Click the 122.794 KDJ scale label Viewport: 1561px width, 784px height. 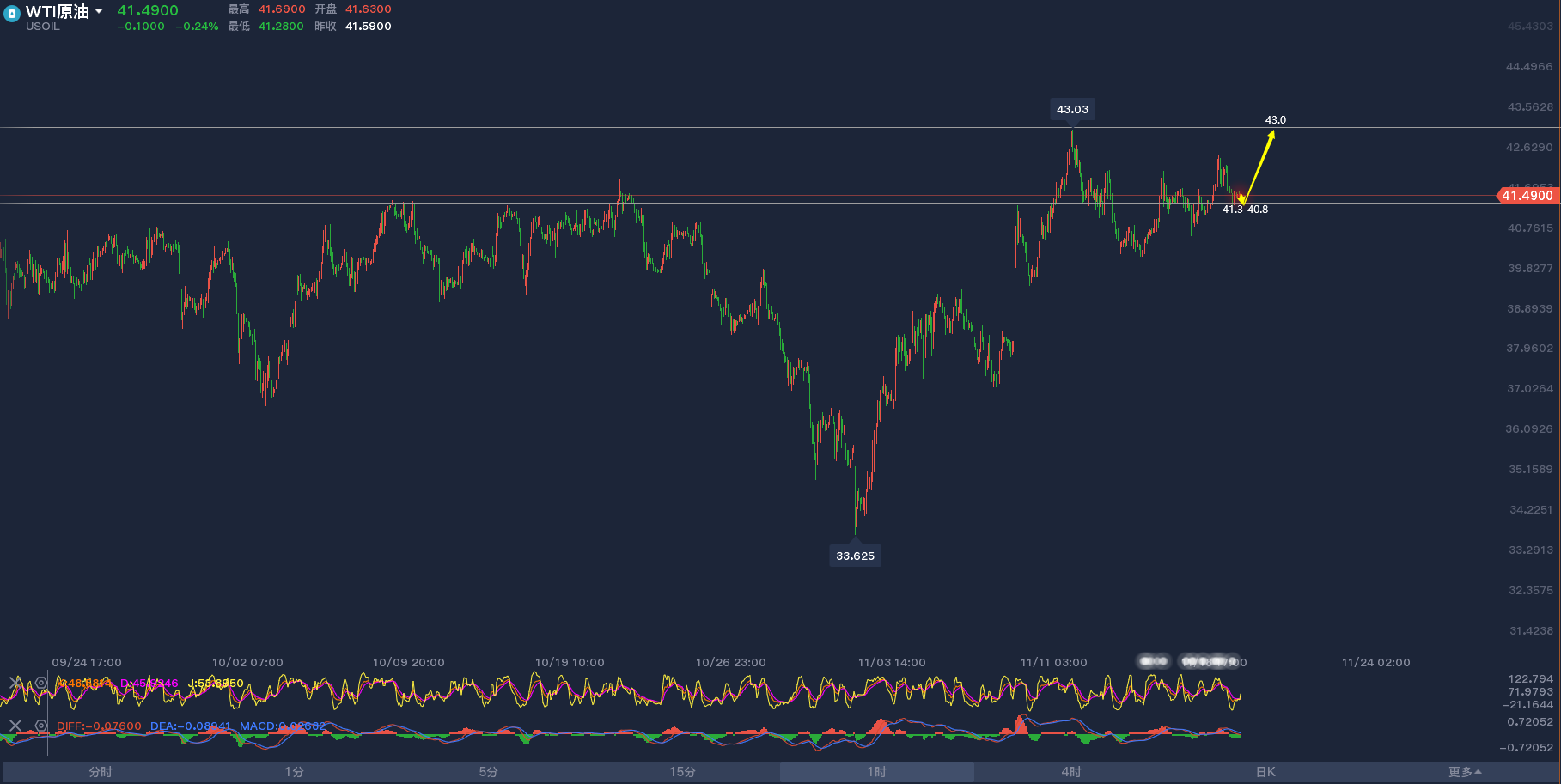[x=1531, y=679]
